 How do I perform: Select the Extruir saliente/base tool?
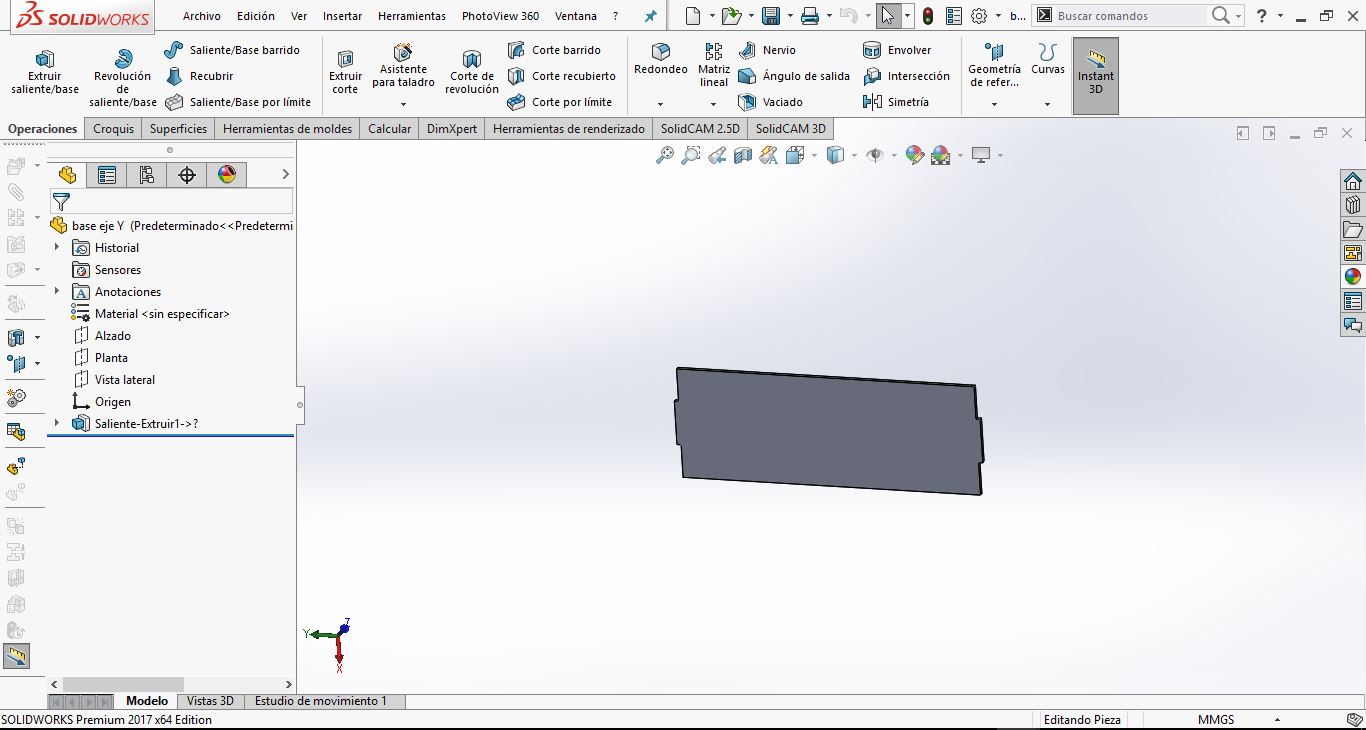click(x=45, y=72)
